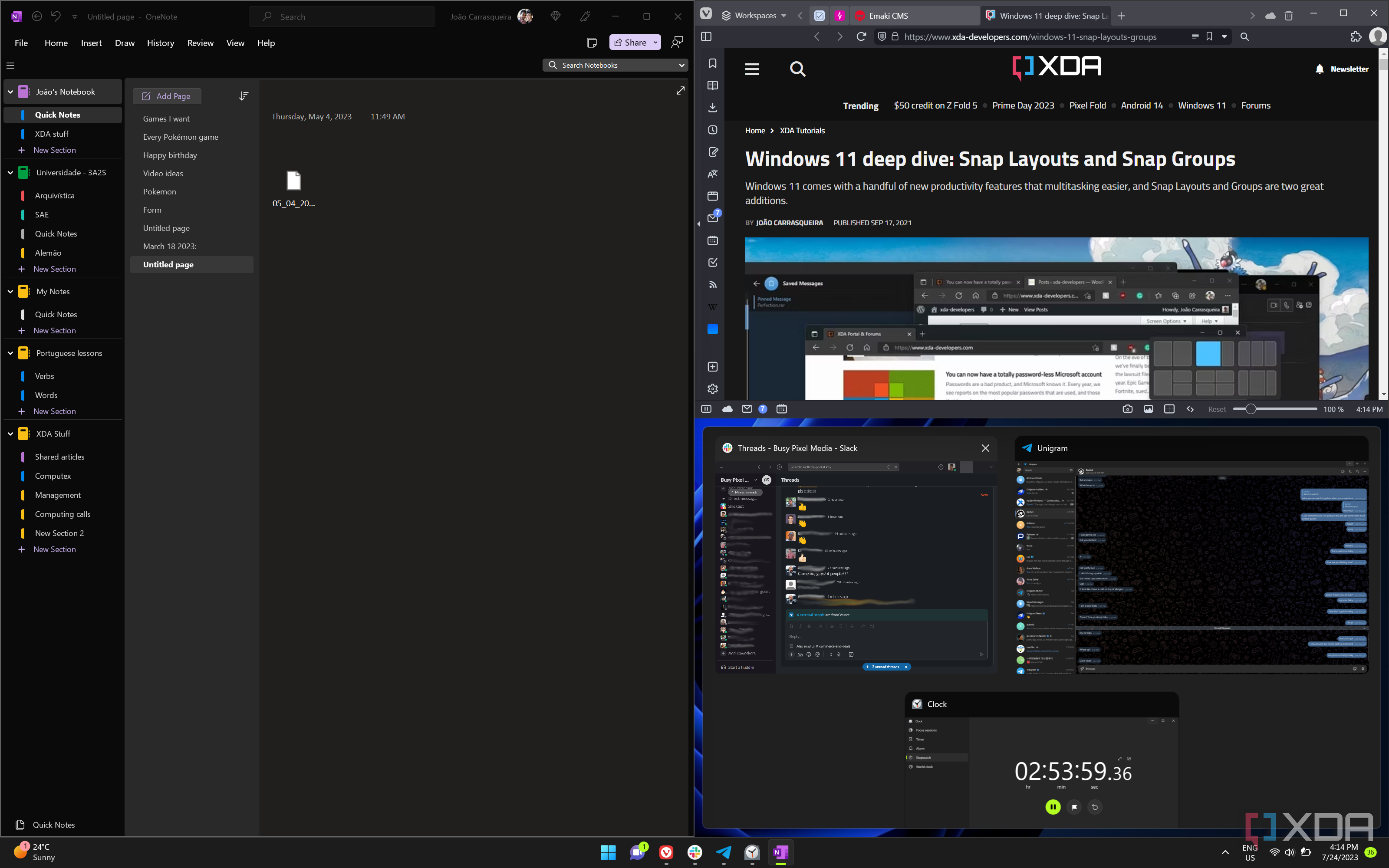Open Vivaldi extensions puzzle icon

pos(1355,37)
